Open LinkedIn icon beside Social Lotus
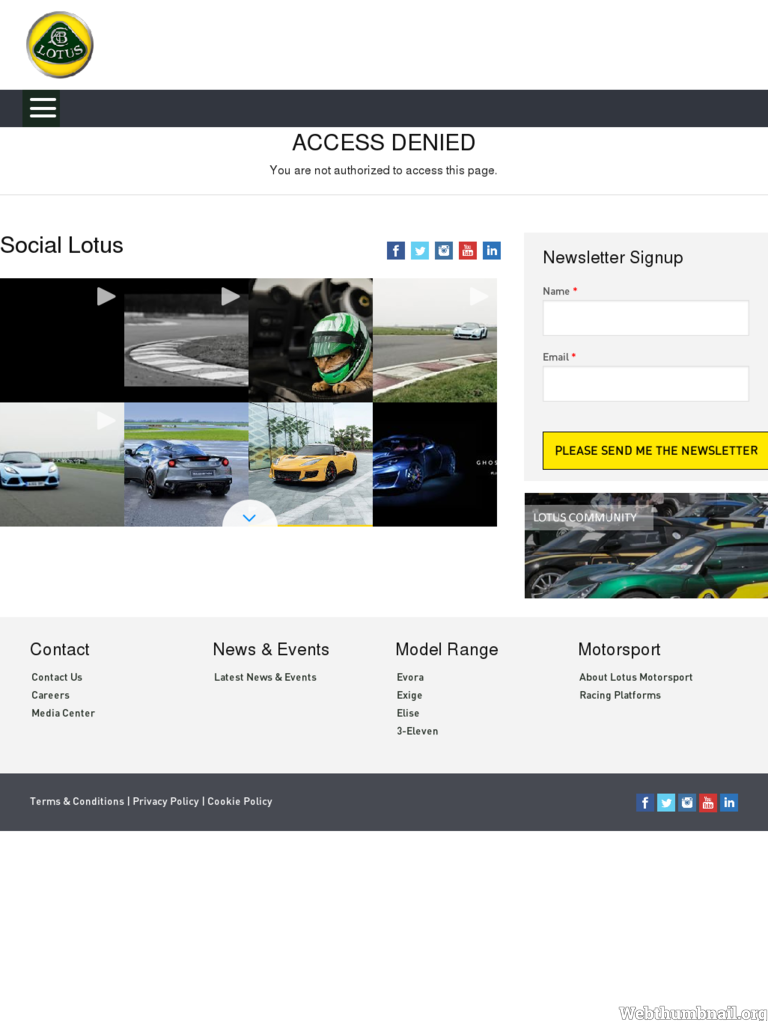Image resolution: width=768 pixels, height=1021 pixels. click(492, 251)
